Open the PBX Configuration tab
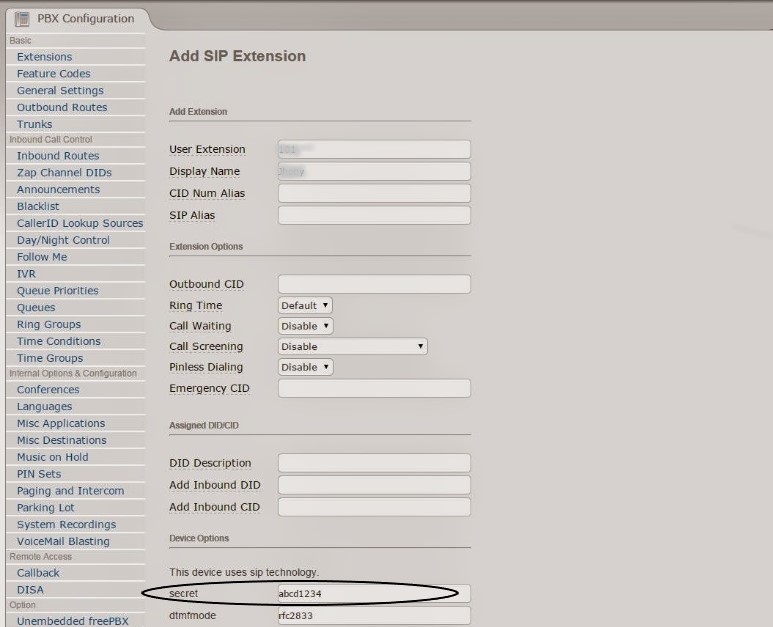Viewport: 773px width, 627px height. [84, 19]
